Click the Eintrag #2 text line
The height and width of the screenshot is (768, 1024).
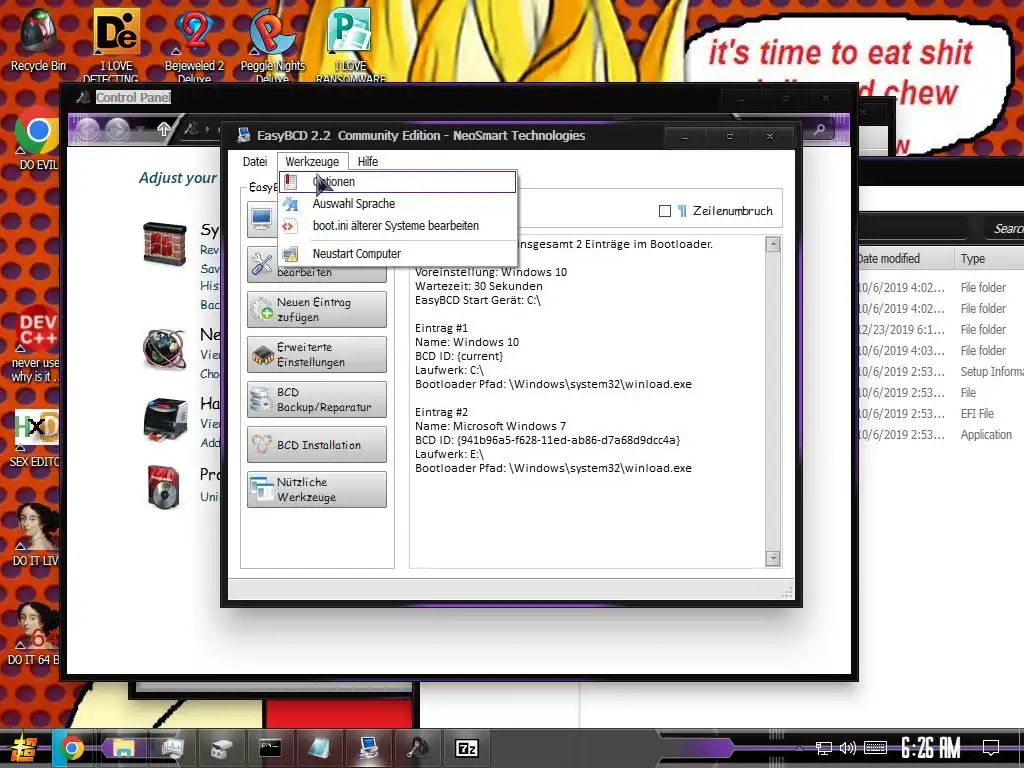point(441,412)
